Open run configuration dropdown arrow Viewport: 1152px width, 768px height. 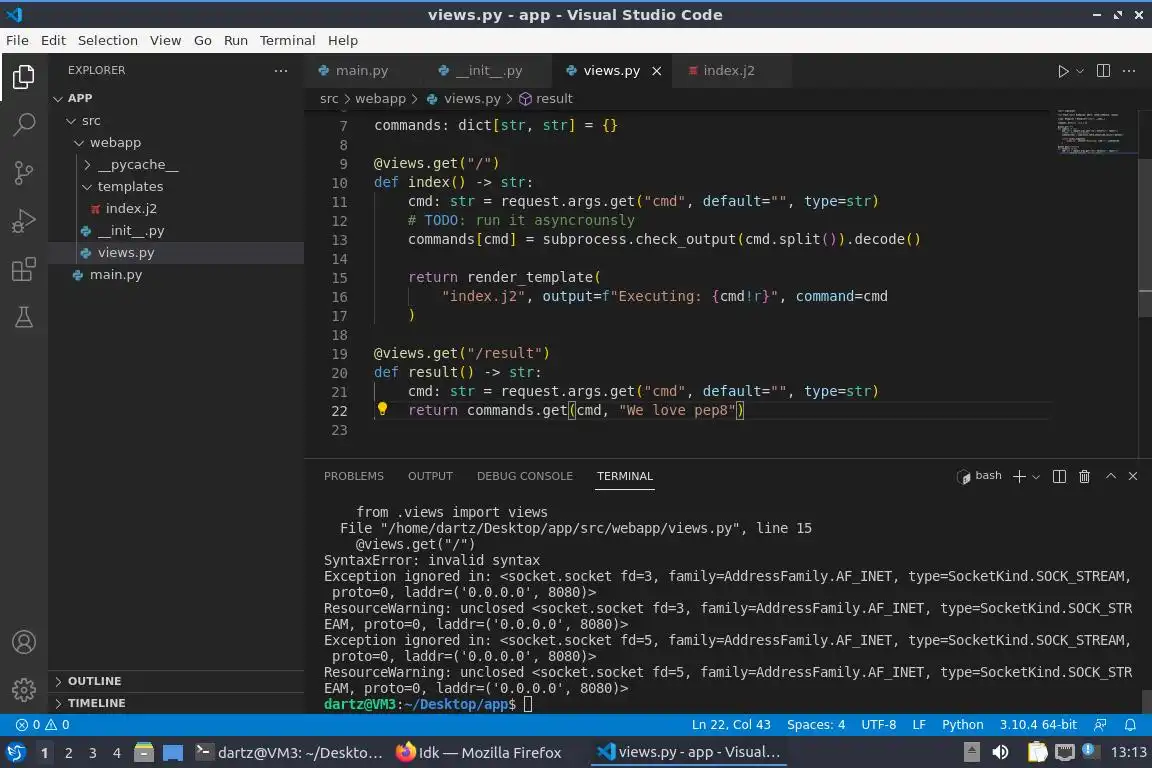[1079, 71]
